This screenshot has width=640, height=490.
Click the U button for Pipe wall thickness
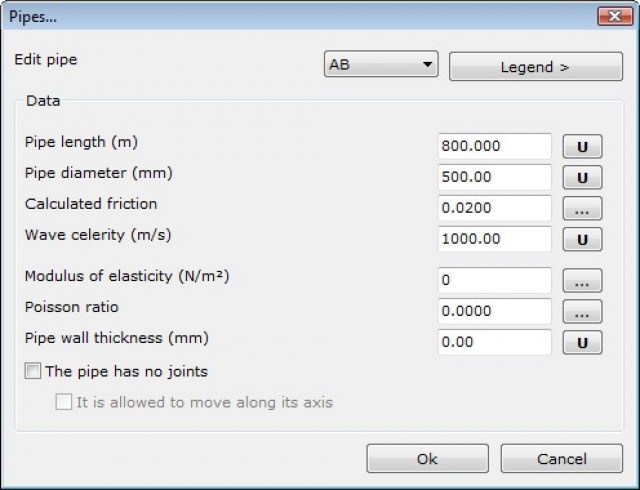click(x=582, y=342)
